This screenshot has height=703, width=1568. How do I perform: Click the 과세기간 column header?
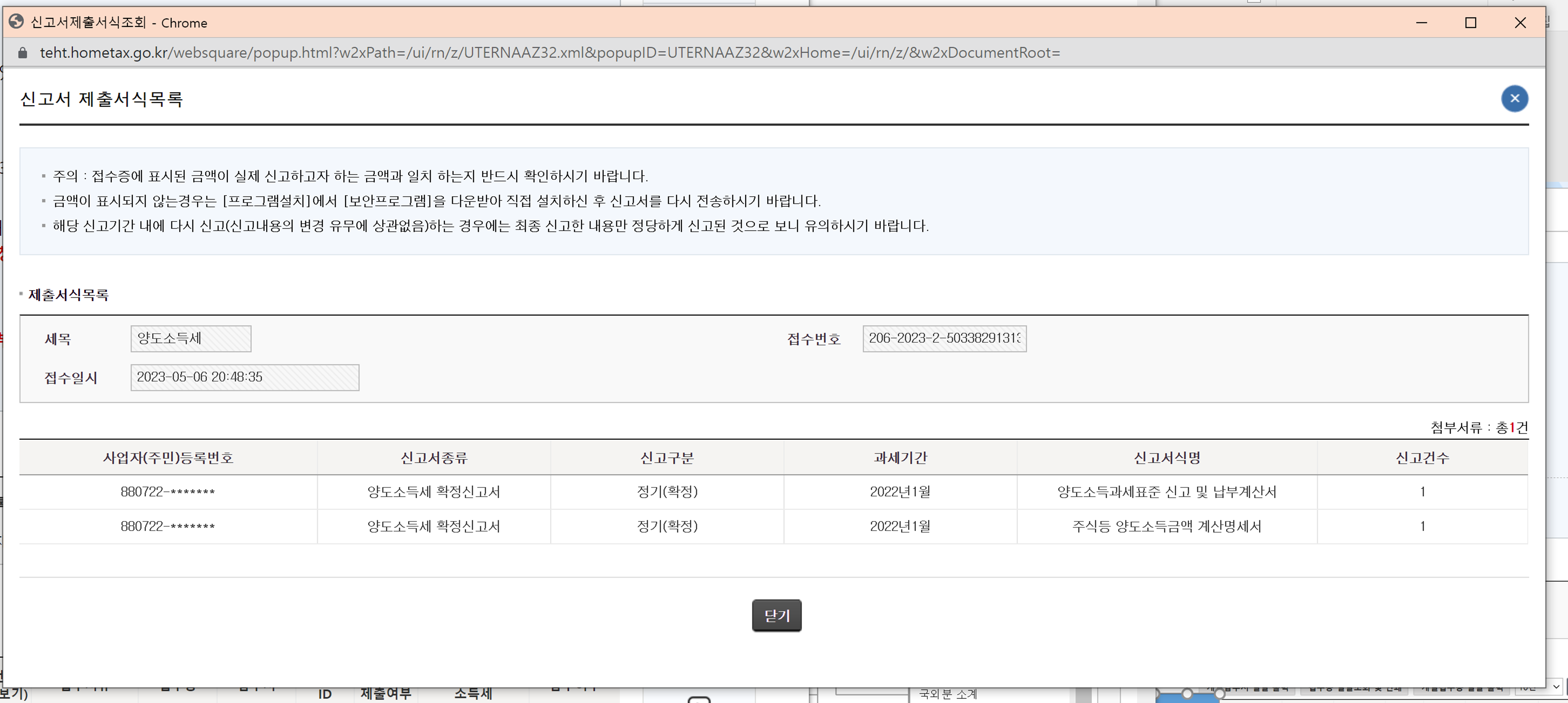point(900,458)
